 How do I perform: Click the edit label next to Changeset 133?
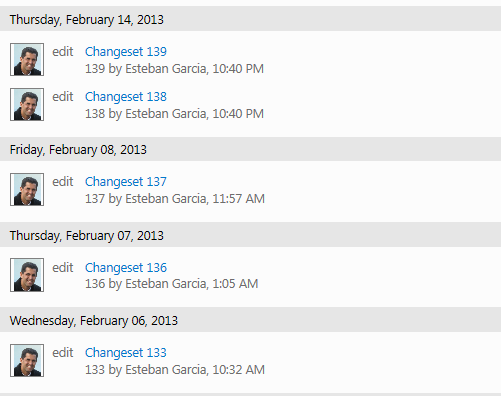point(63,353)
